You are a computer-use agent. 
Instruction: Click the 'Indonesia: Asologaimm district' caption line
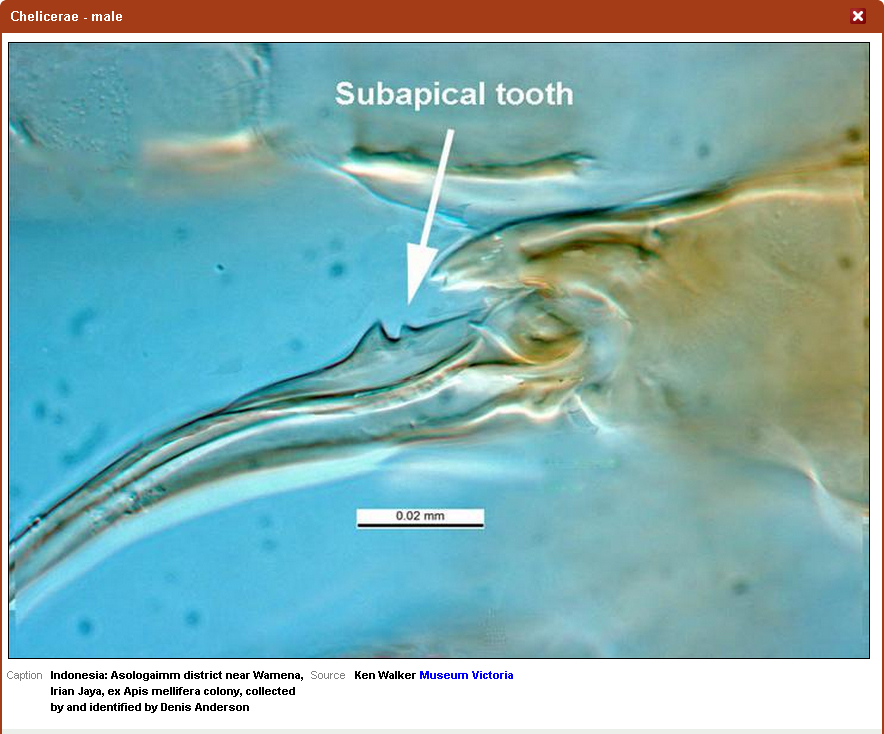coord(177,675)
